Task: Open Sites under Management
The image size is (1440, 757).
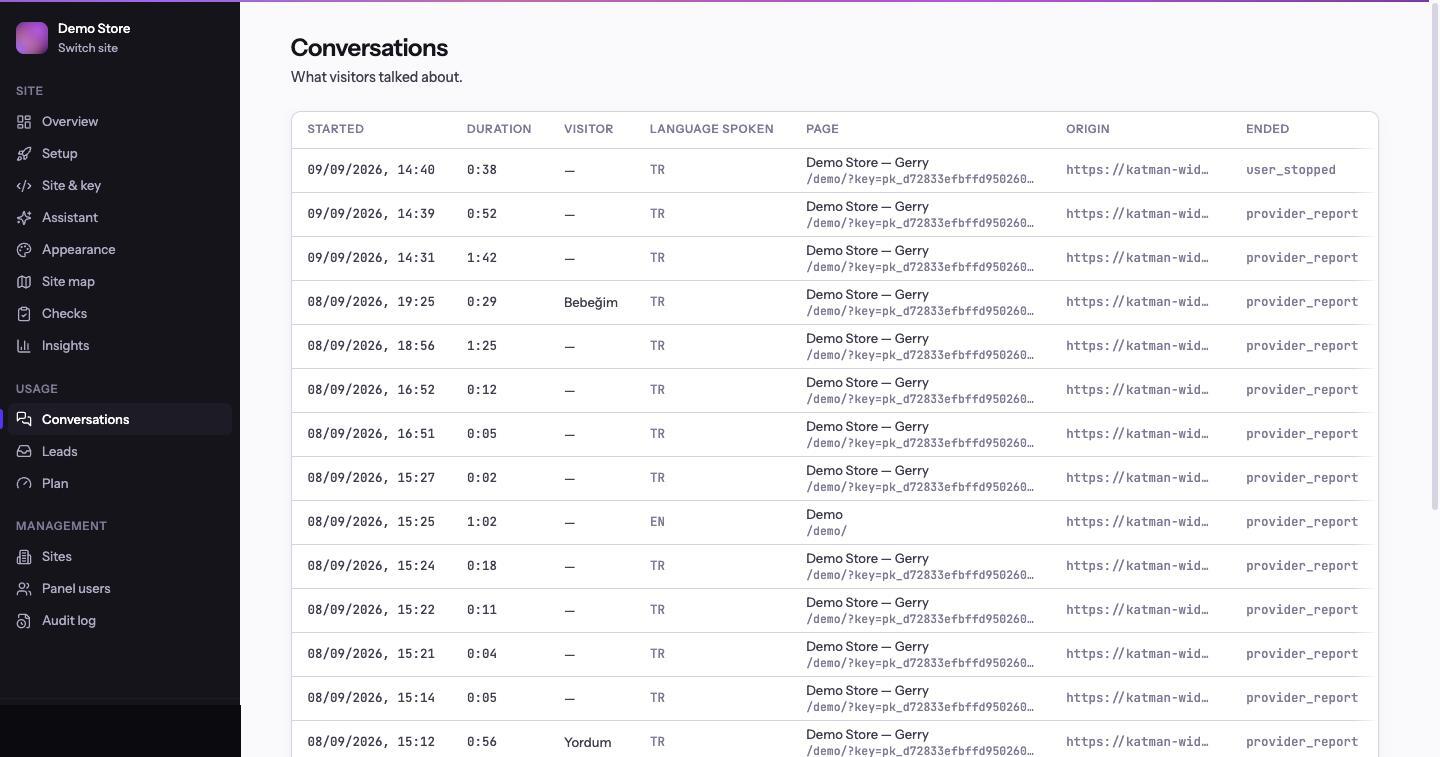Action: click(120, 557)
